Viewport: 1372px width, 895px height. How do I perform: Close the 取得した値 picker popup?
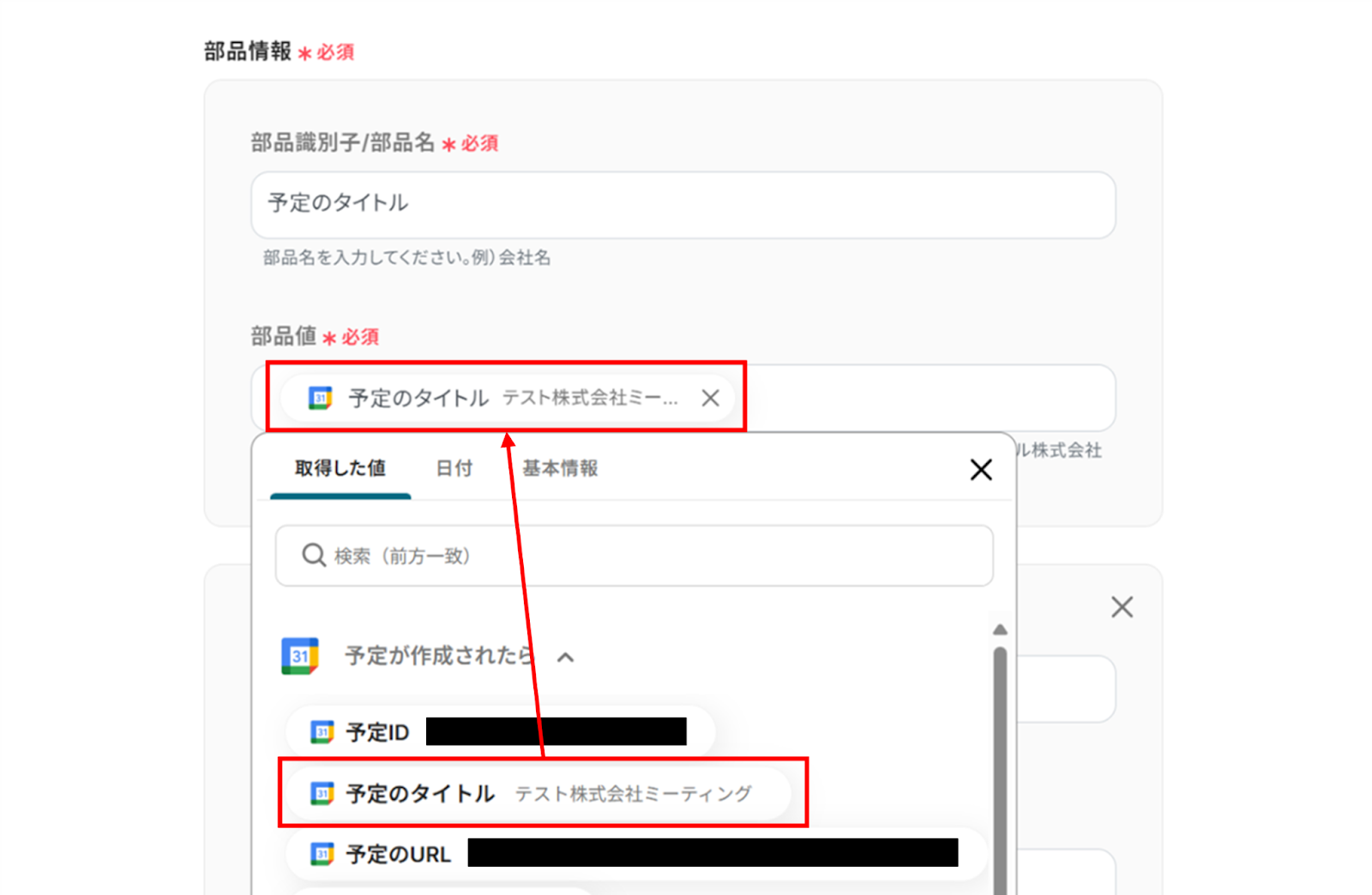(981, 470)
